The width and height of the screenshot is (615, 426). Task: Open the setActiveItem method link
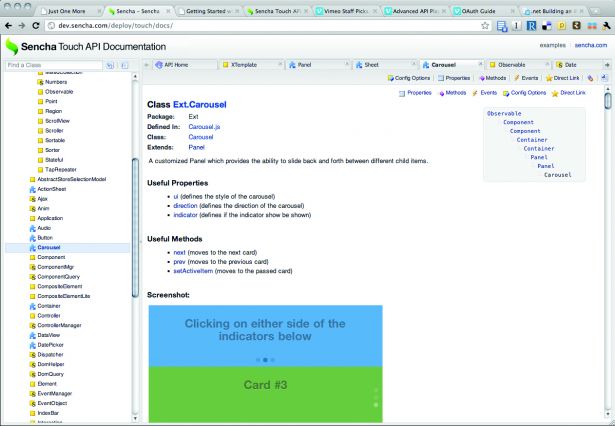click(193, 271)
